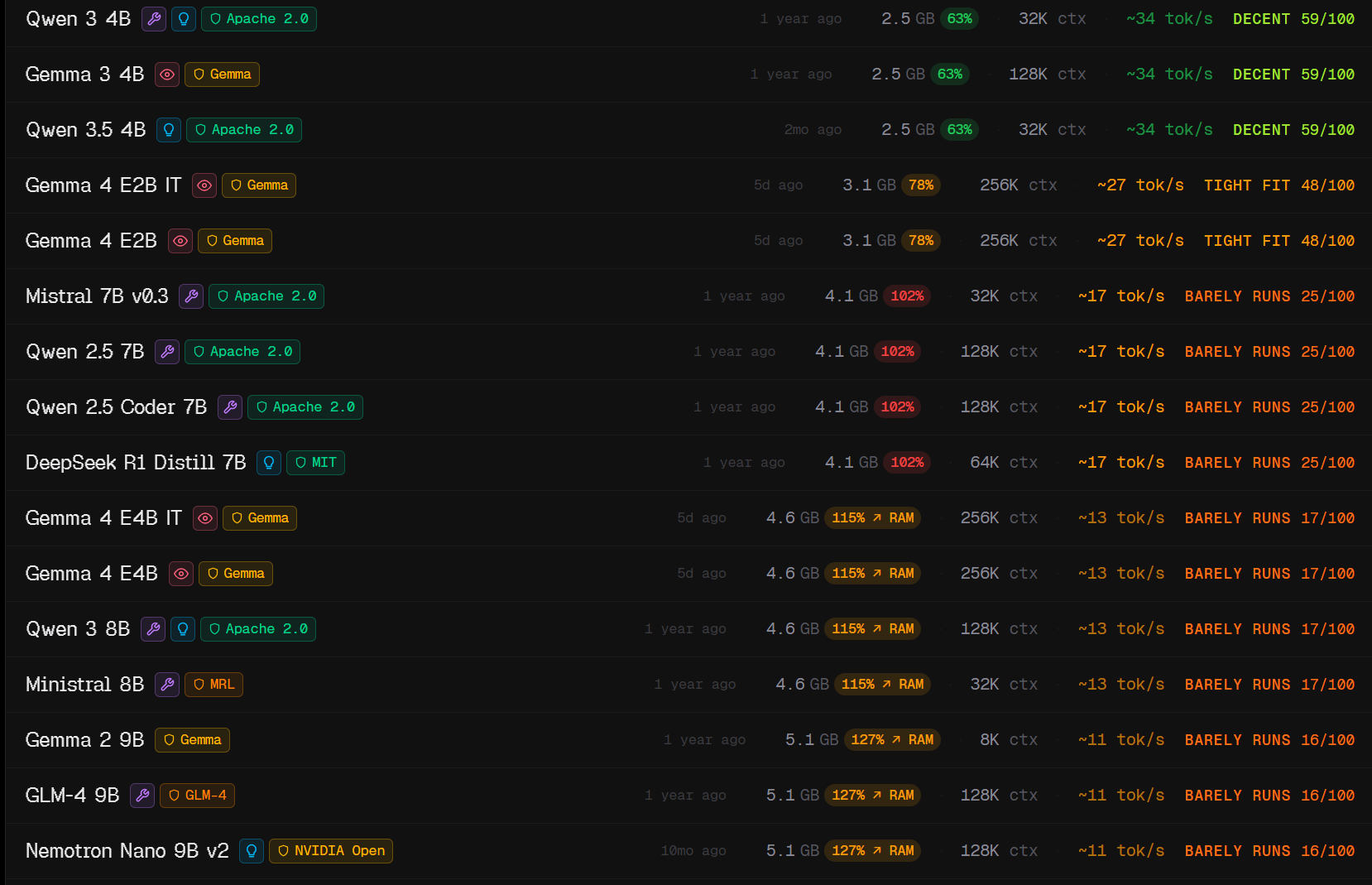Click the "Gemma 4 E2B IT" model name
The height and width of the screenshot is (885, 1372).
click(103, 185)
